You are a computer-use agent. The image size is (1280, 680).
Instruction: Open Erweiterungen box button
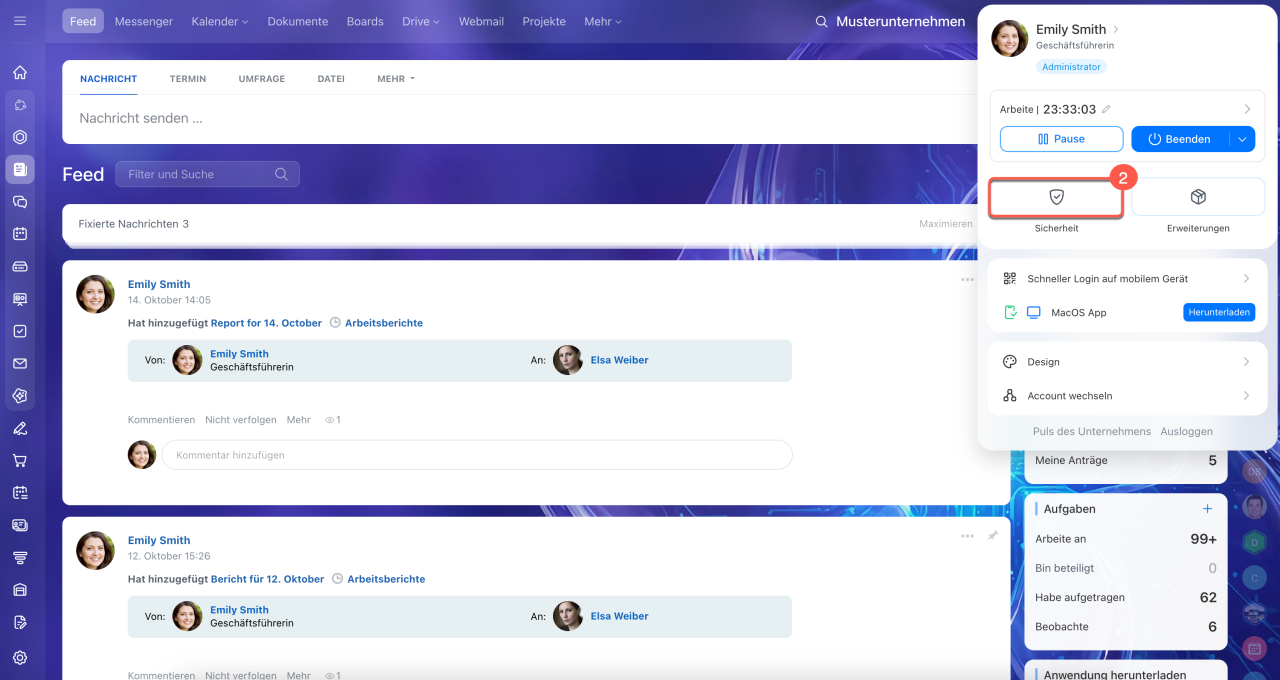tap(1198, 197)
